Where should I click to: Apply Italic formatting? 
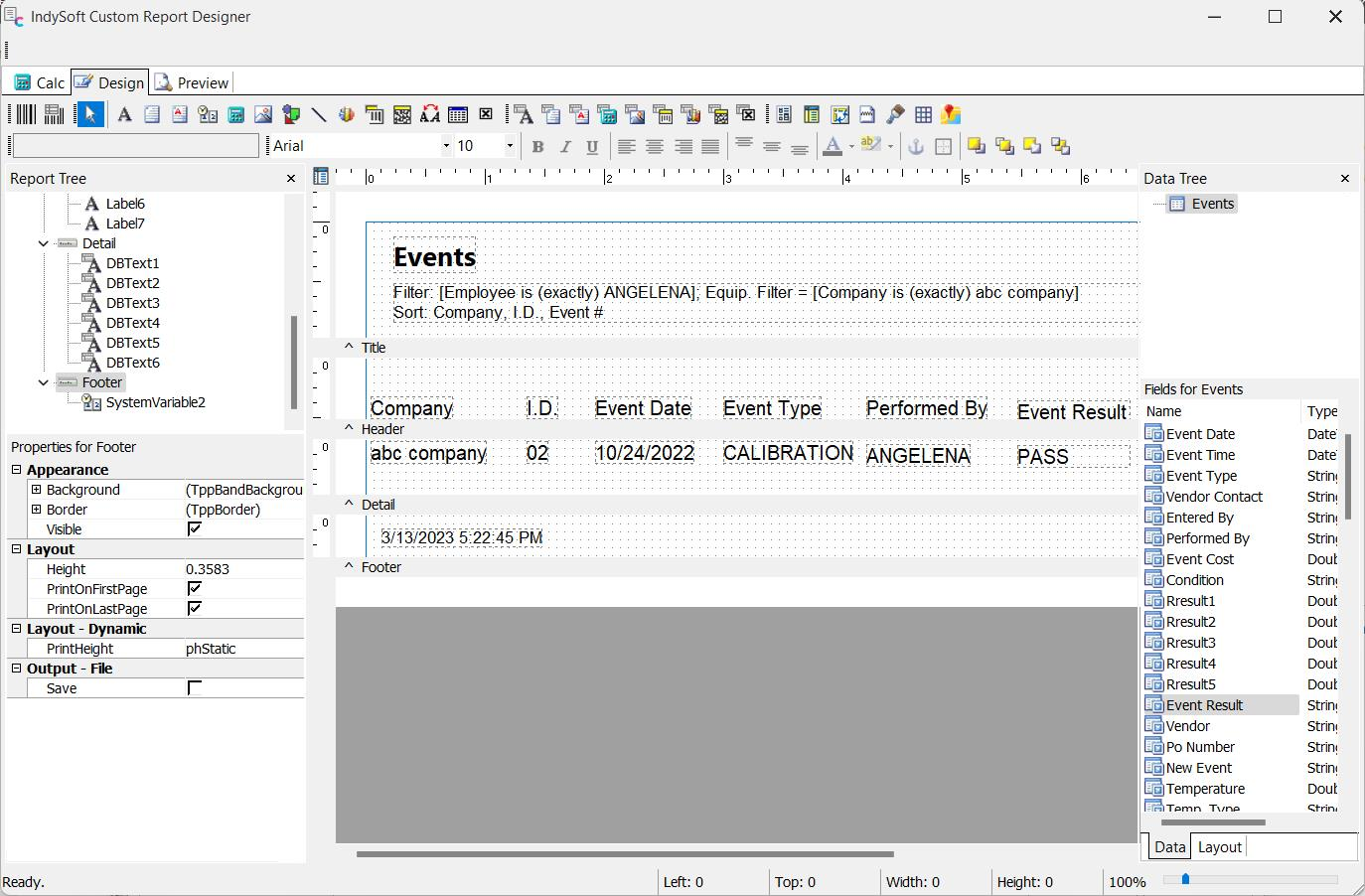click(x=565, y=147)
